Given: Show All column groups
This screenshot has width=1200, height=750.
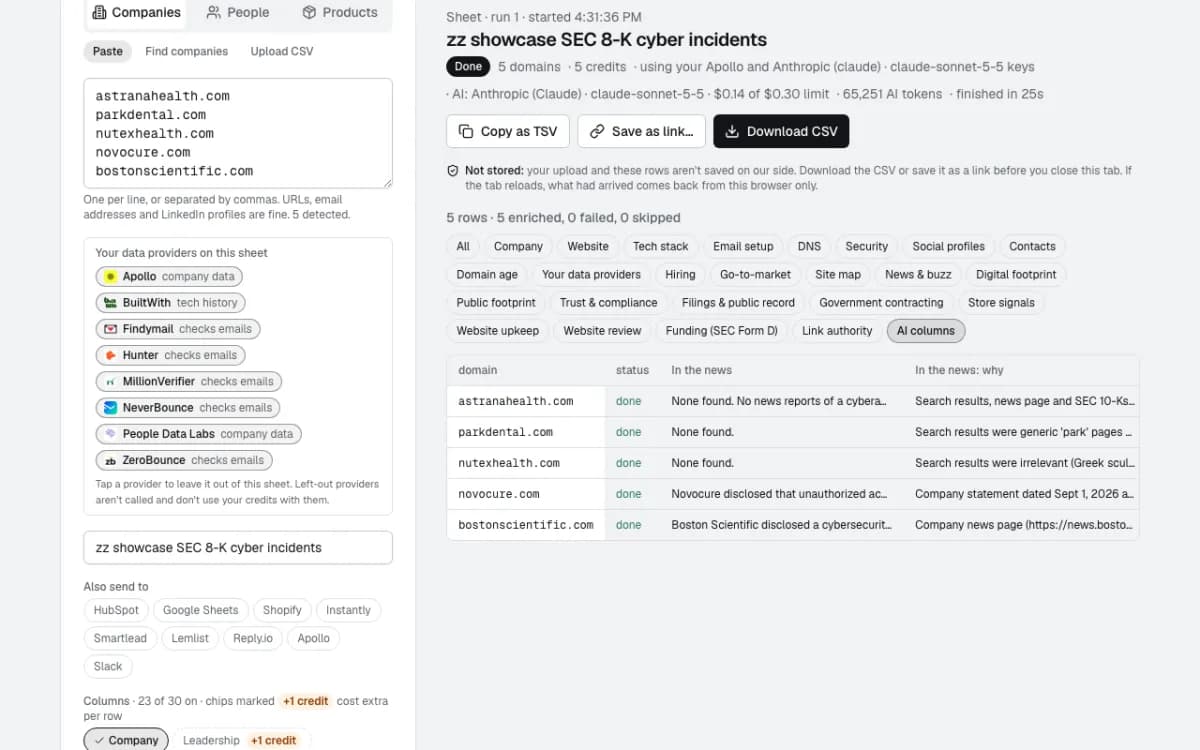Looking at the screenshot, I should [463, 246].
